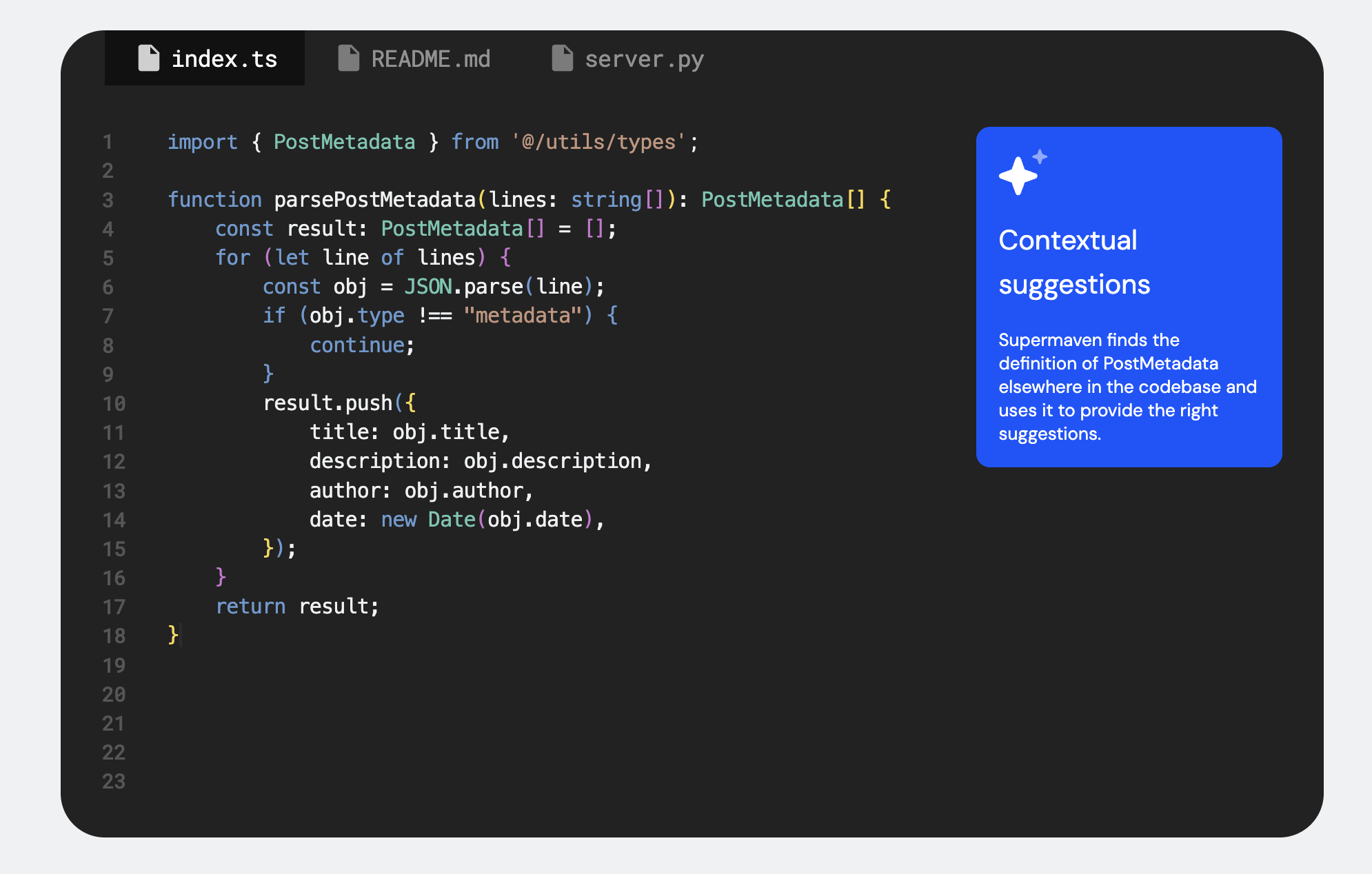
Task: Click the file icon beside README.md
Action: click(348, 58)
